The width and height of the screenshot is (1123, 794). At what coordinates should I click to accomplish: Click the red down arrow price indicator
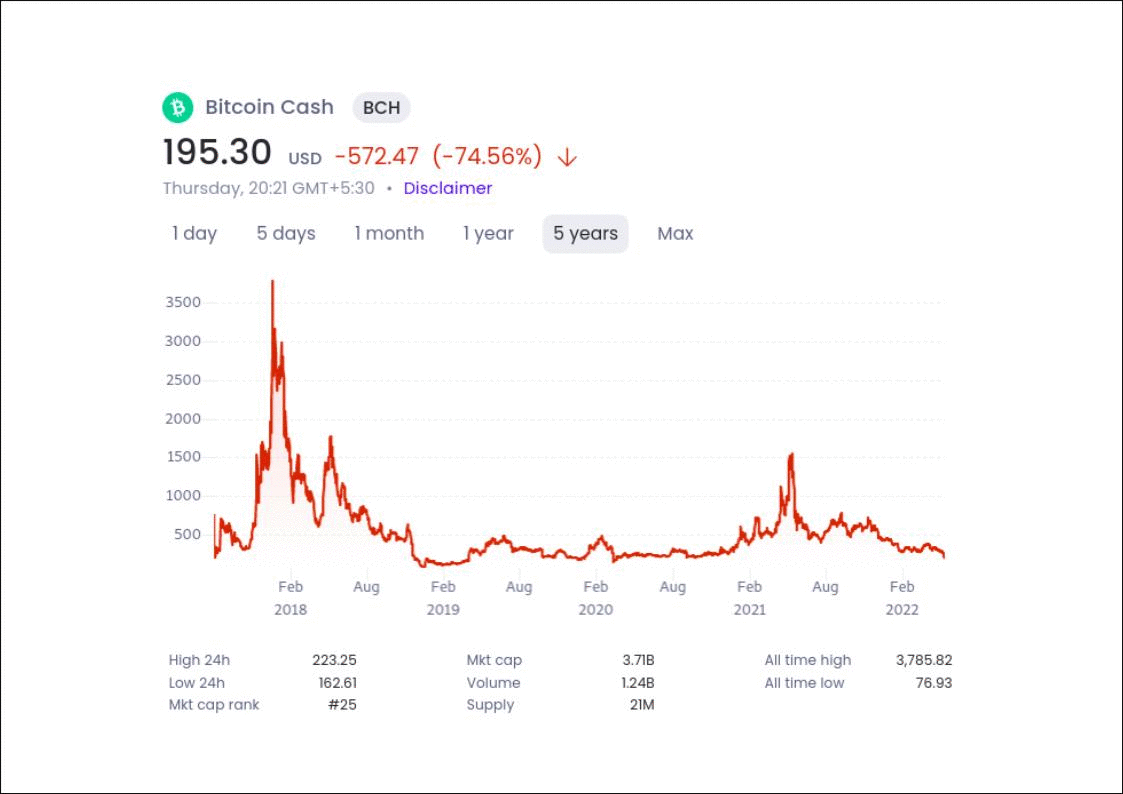click(567, 157)
